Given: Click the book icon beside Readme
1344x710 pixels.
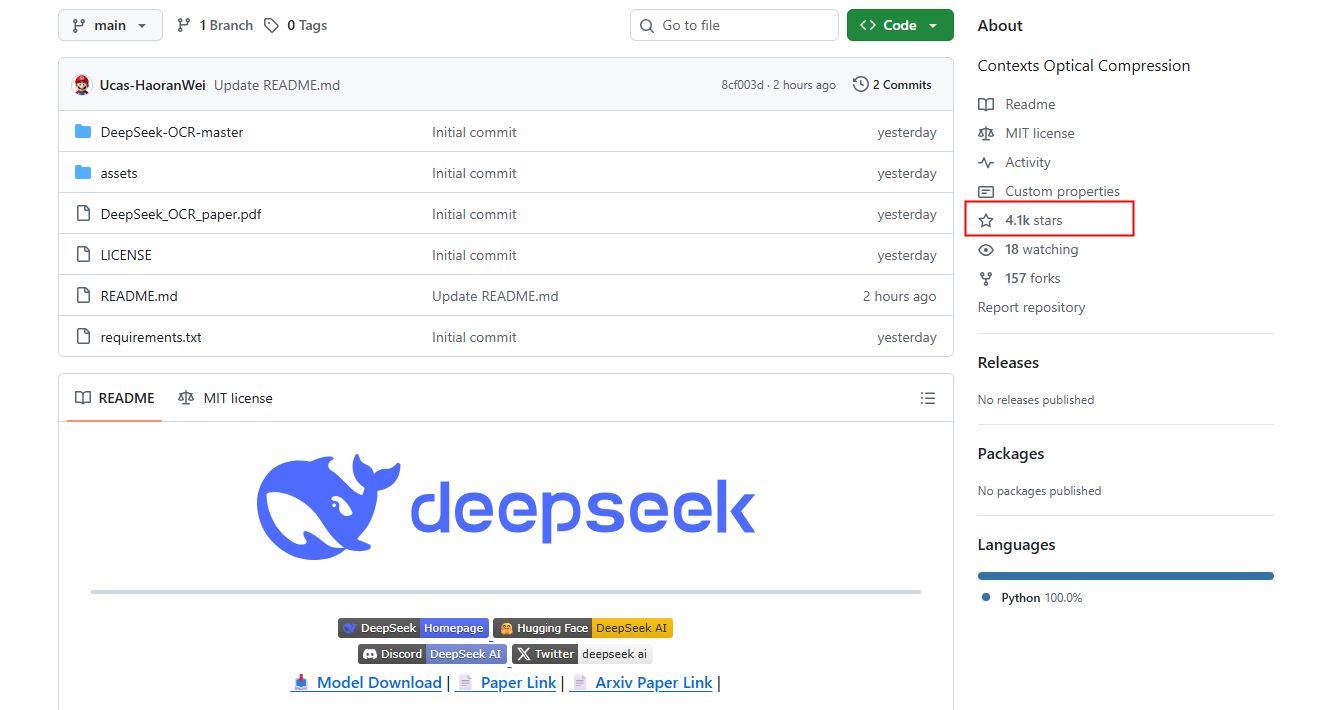Looking at the screenshot, I should pos(986,104).
